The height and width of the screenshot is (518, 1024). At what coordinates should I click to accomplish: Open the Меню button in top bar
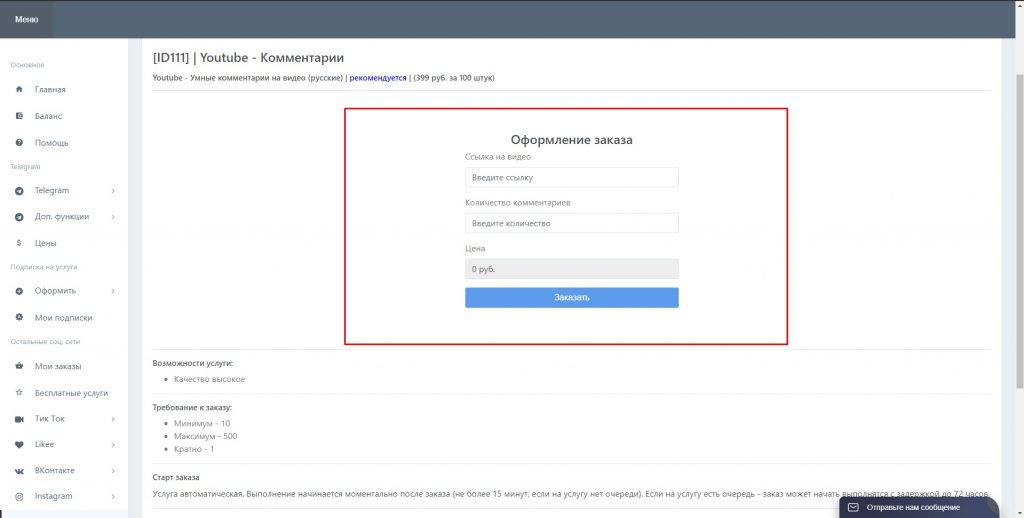coord(27,19)
